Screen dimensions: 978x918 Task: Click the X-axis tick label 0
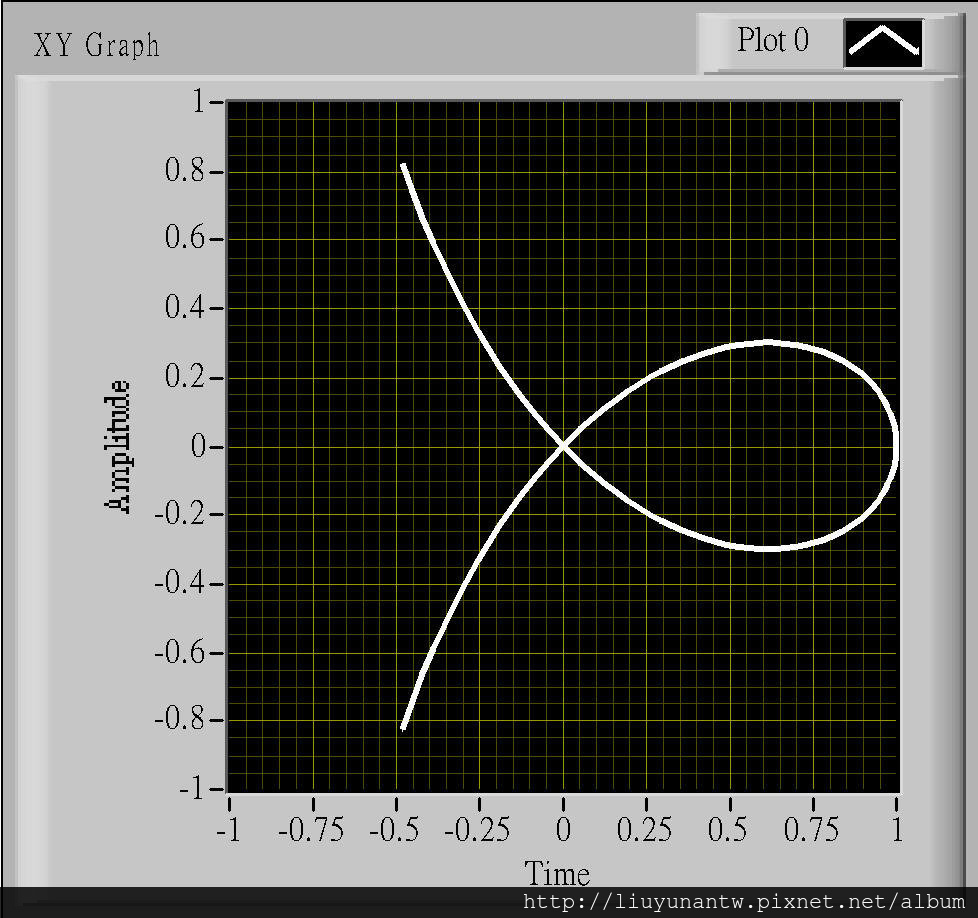[x=563, y=829]
